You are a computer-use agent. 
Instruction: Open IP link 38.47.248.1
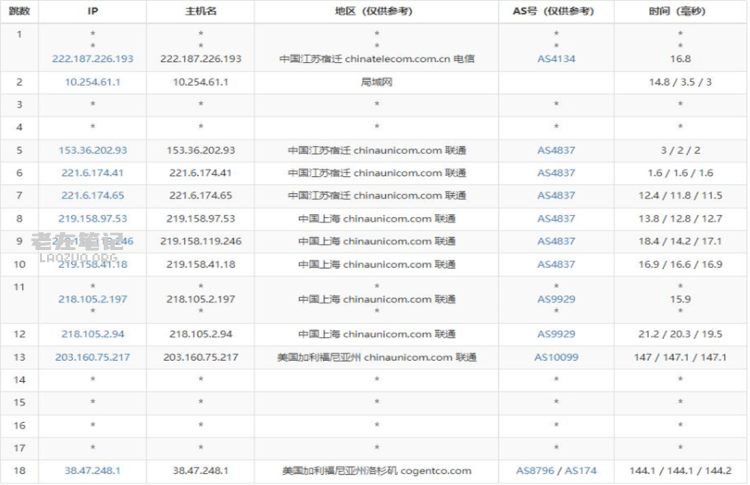92,470
